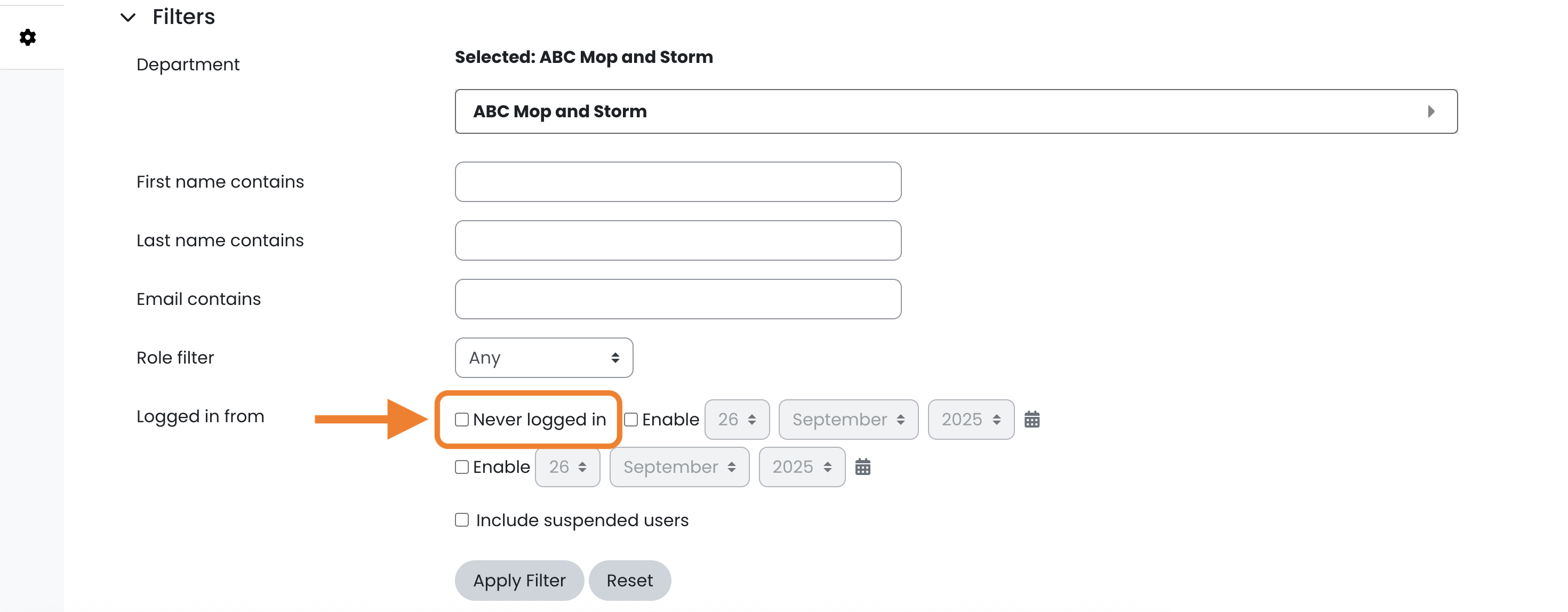This screenshot has height=612, width=1568.
Task: Tick the Never logged in checkbox
Action: click(x=462, y=419)
